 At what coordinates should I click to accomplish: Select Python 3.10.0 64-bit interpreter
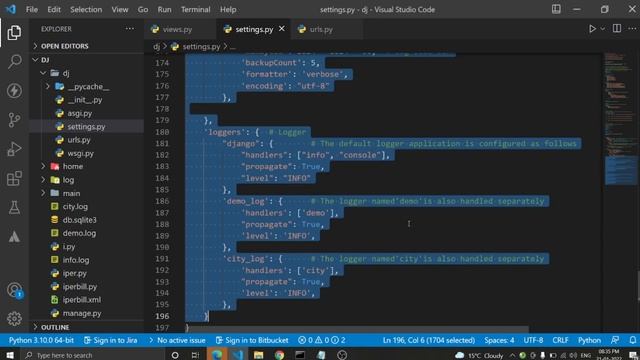[x=41, y=340]
